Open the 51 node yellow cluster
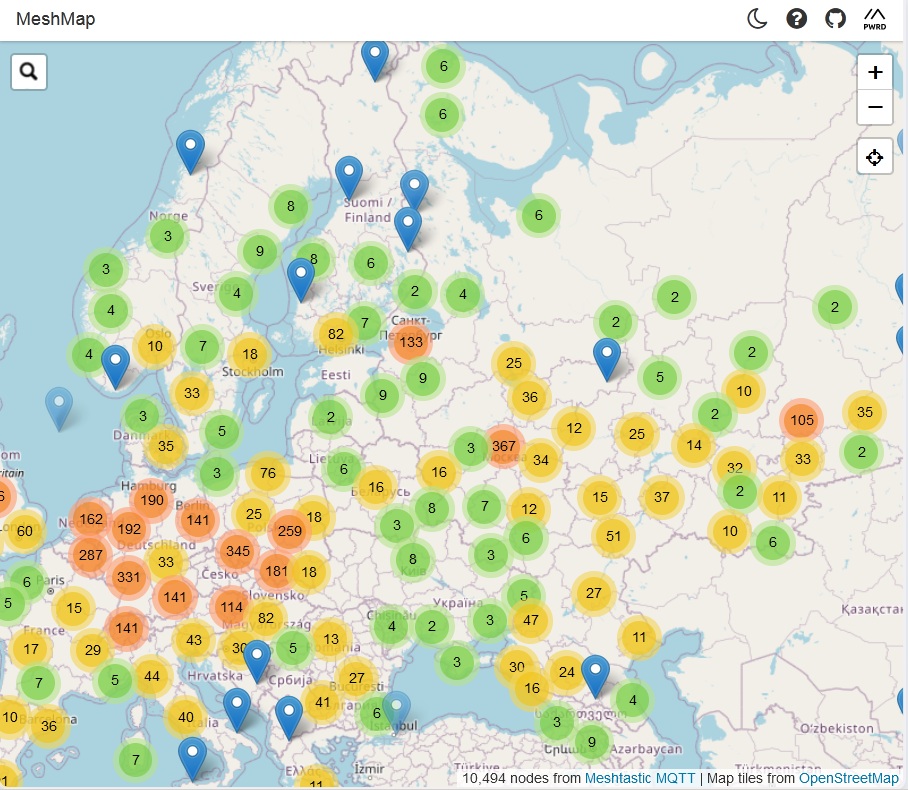This screenshot has height=790, width=908. click(613, 536)
